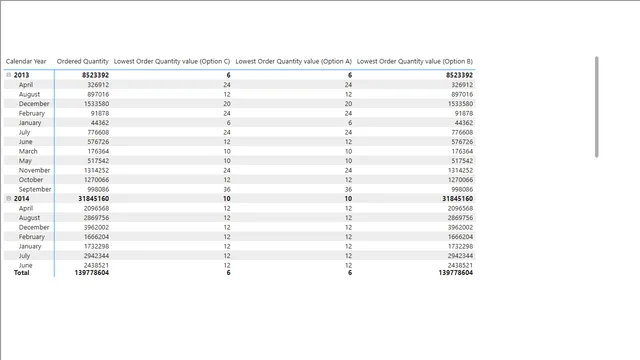The width and height of the screenshot is (640, 360).
Task: Click Ordered Quantity value 998086
Action: (x=98, y=189)
